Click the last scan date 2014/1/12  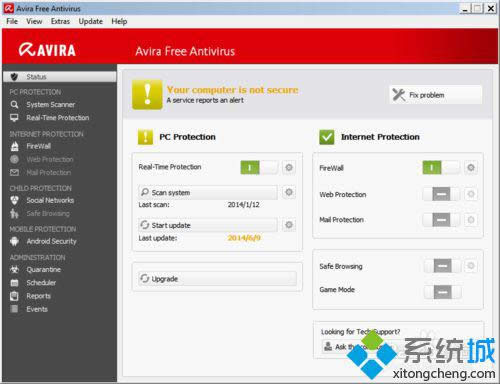244,205
